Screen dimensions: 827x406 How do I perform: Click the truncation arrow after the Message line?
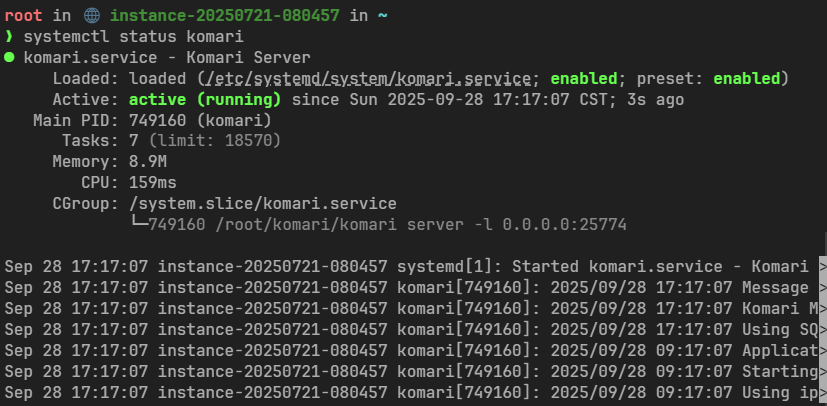tap(822, 288)
